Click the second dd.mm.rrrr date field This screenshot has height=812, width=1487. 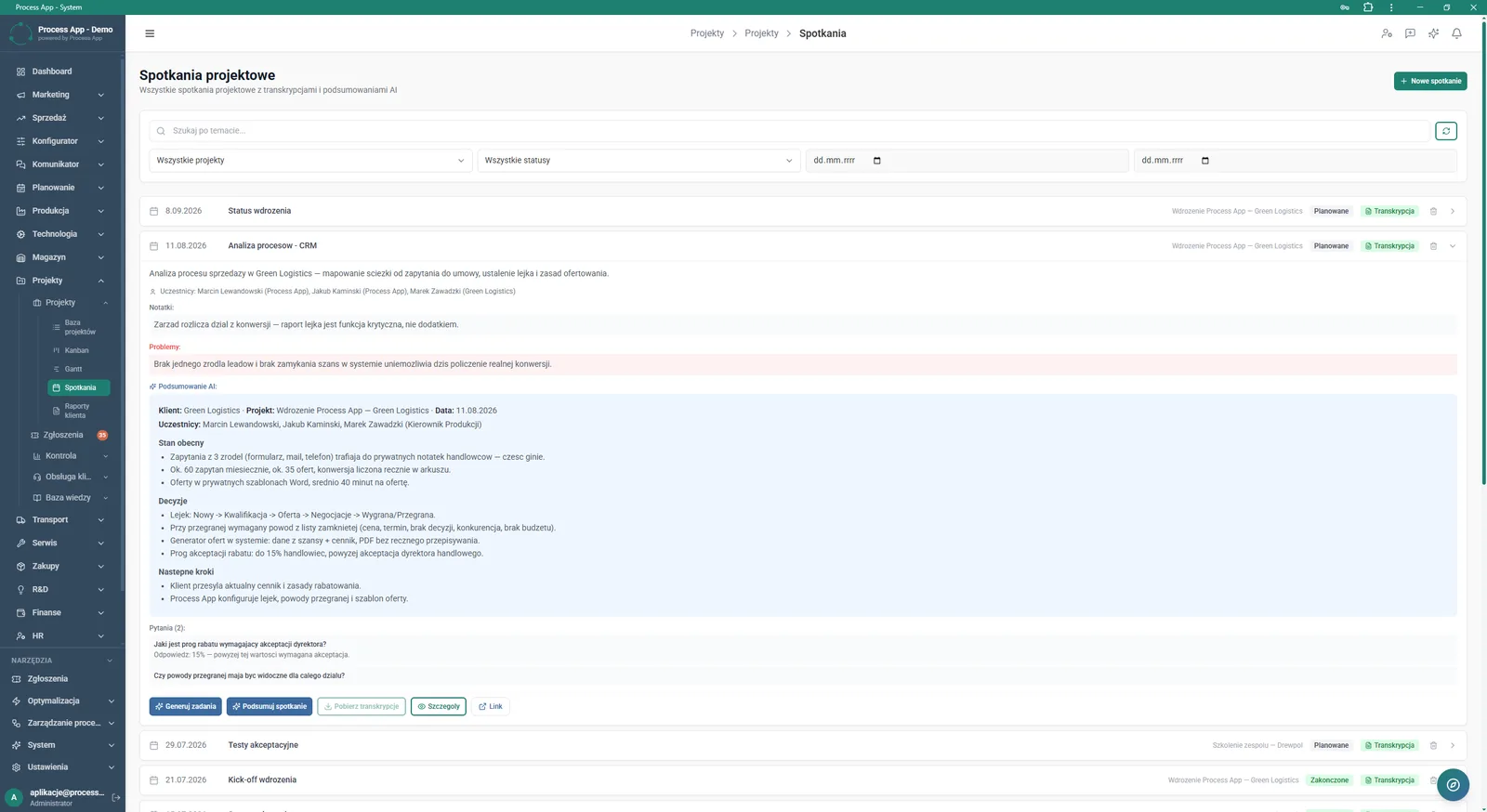(1295, 161)
